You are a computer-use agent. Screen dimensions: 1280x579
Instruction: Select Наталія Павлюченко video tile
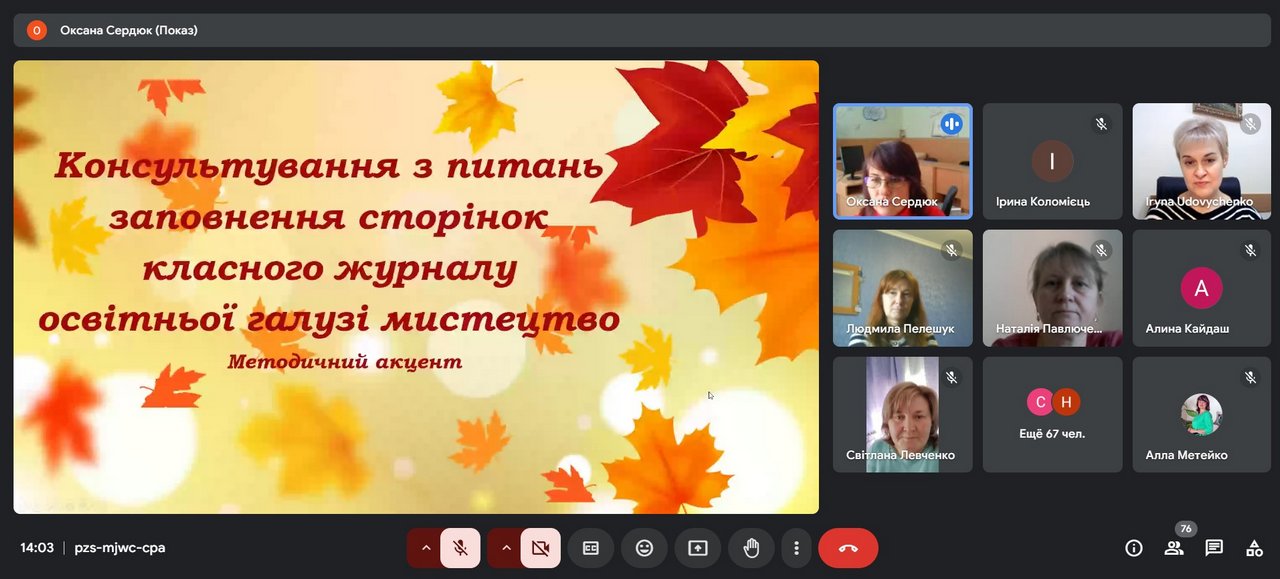(1052, 288)
